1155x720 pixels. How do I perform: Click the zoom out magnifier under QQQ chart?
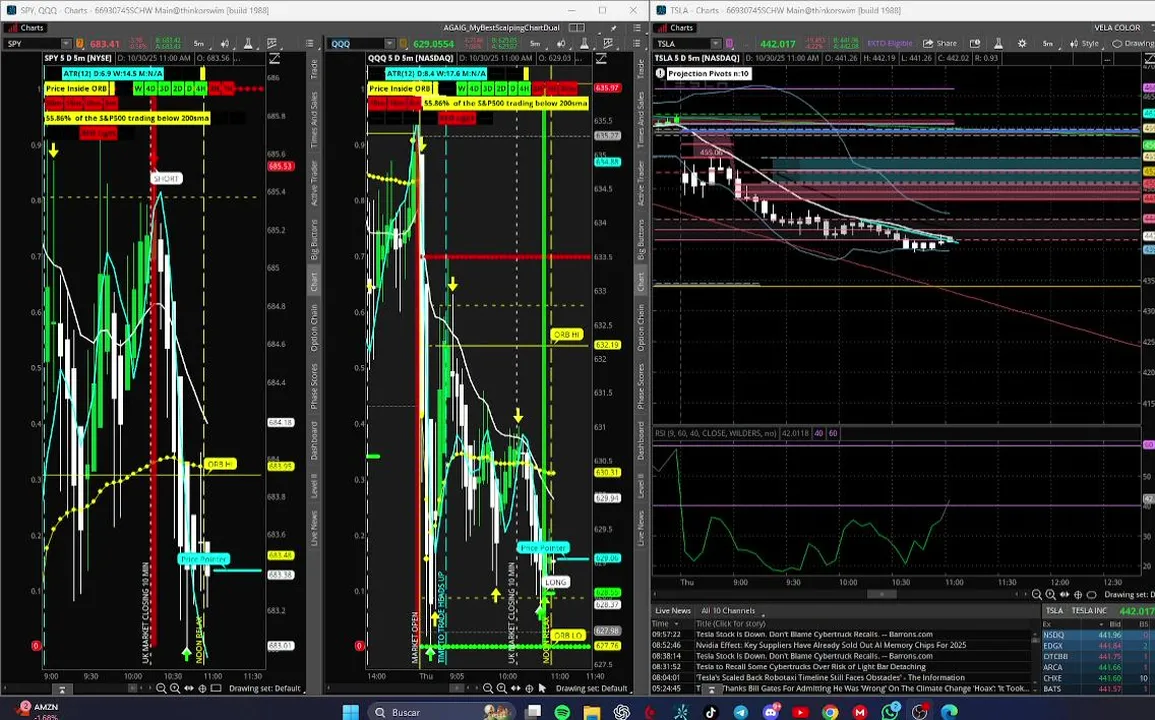488,688
